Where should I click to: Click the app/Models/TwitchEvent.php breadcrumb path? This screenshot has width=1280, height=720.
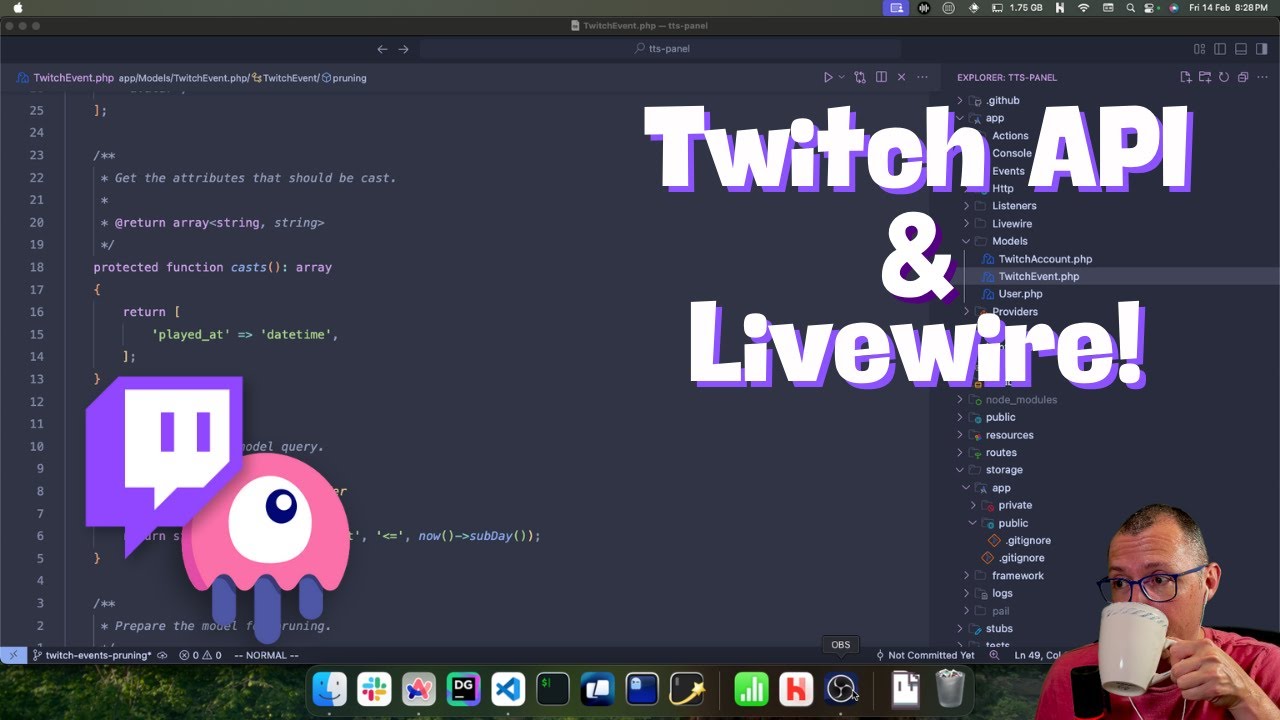[183, 78]
